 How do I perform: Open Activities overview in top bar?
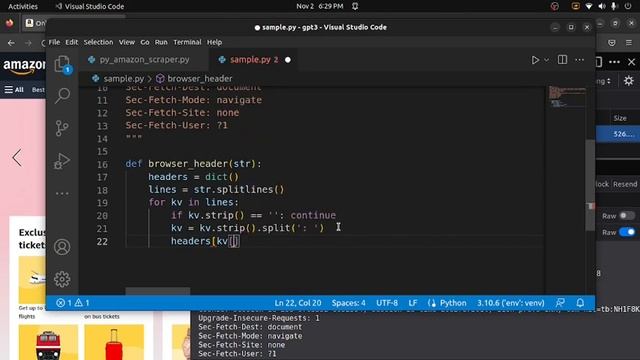click(23, 7)
